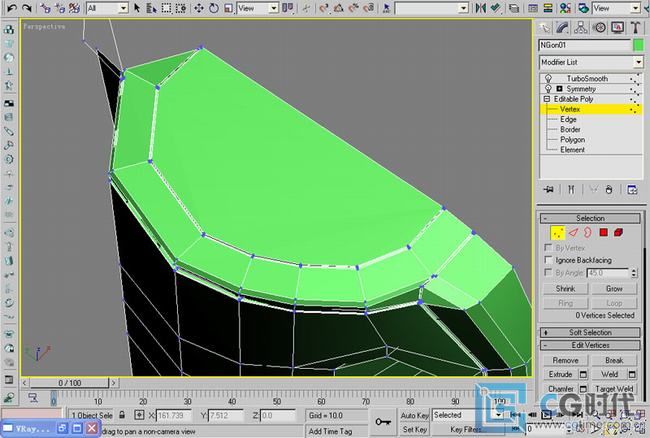Click Configure Modifier Sets icon
This screenshot has width=650, height=438.
(632, 190)
